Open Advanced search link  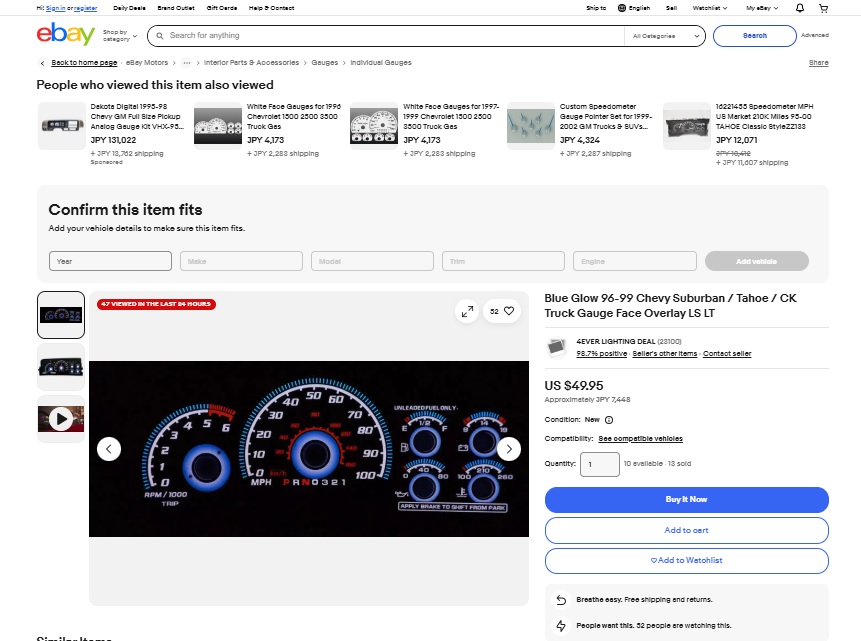(x=814, y=35)
